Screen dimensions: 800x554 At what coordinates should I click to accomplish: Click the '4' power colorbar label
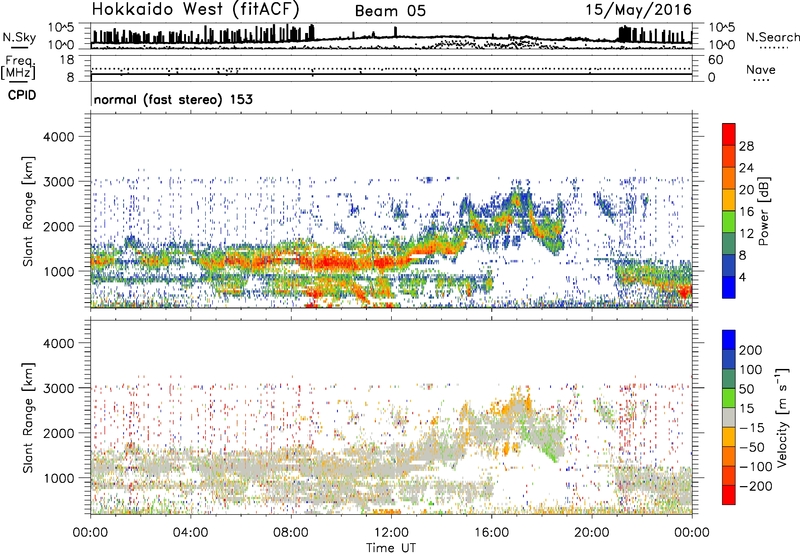[x=743, y=278]
